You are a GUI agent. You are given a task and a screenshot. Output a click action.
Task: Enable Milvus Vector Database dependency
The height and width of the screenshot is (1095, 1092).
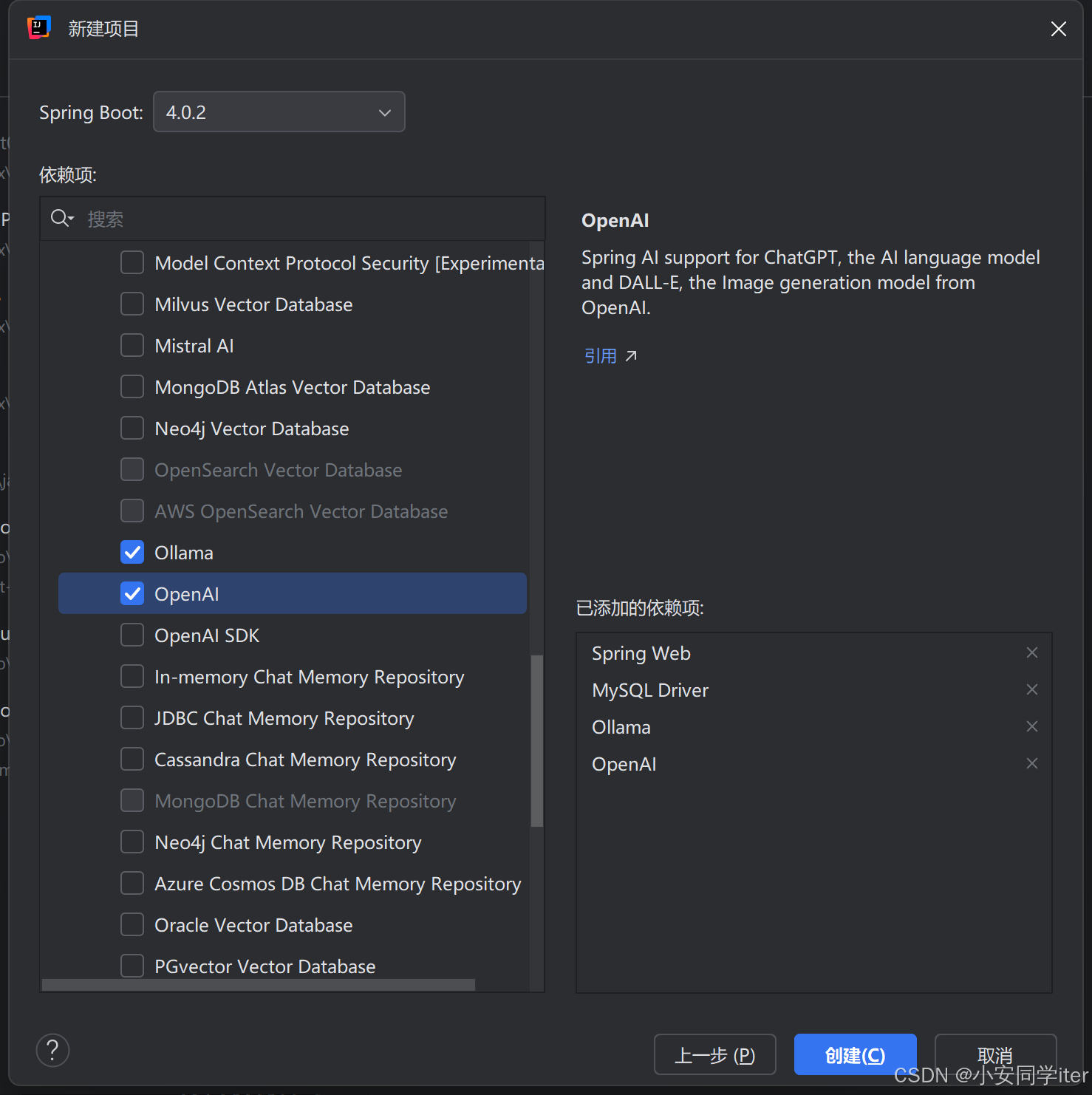click(132, 304)
